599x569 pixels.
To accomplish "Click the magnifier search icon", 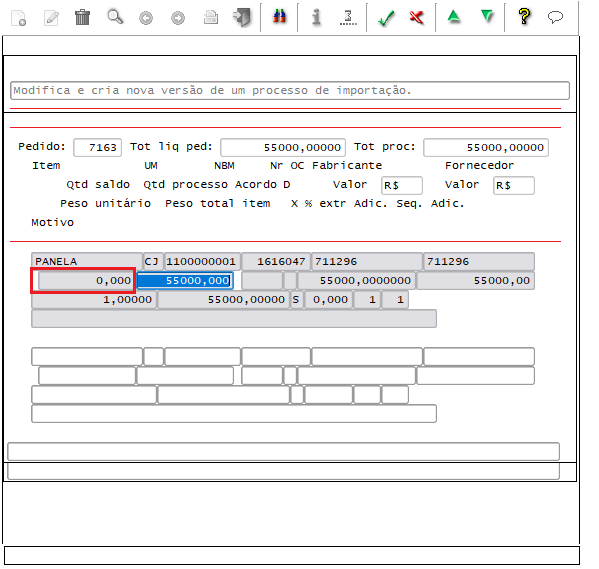I will pyautogui.click(x=115, y=17).
